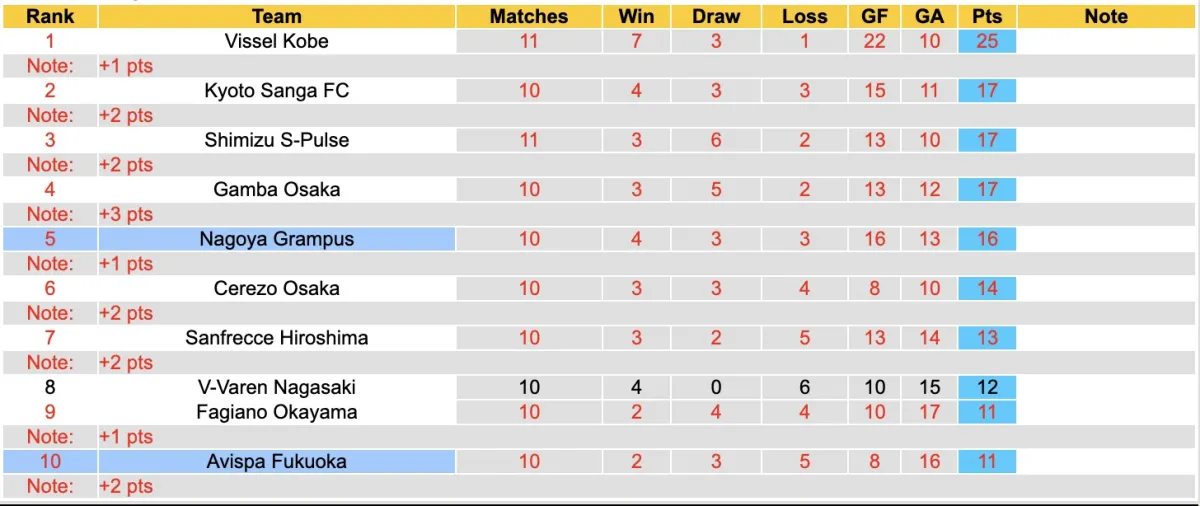The image size is (1200, 506).
Task: Click the Win column header
Action: coord(637,16)
